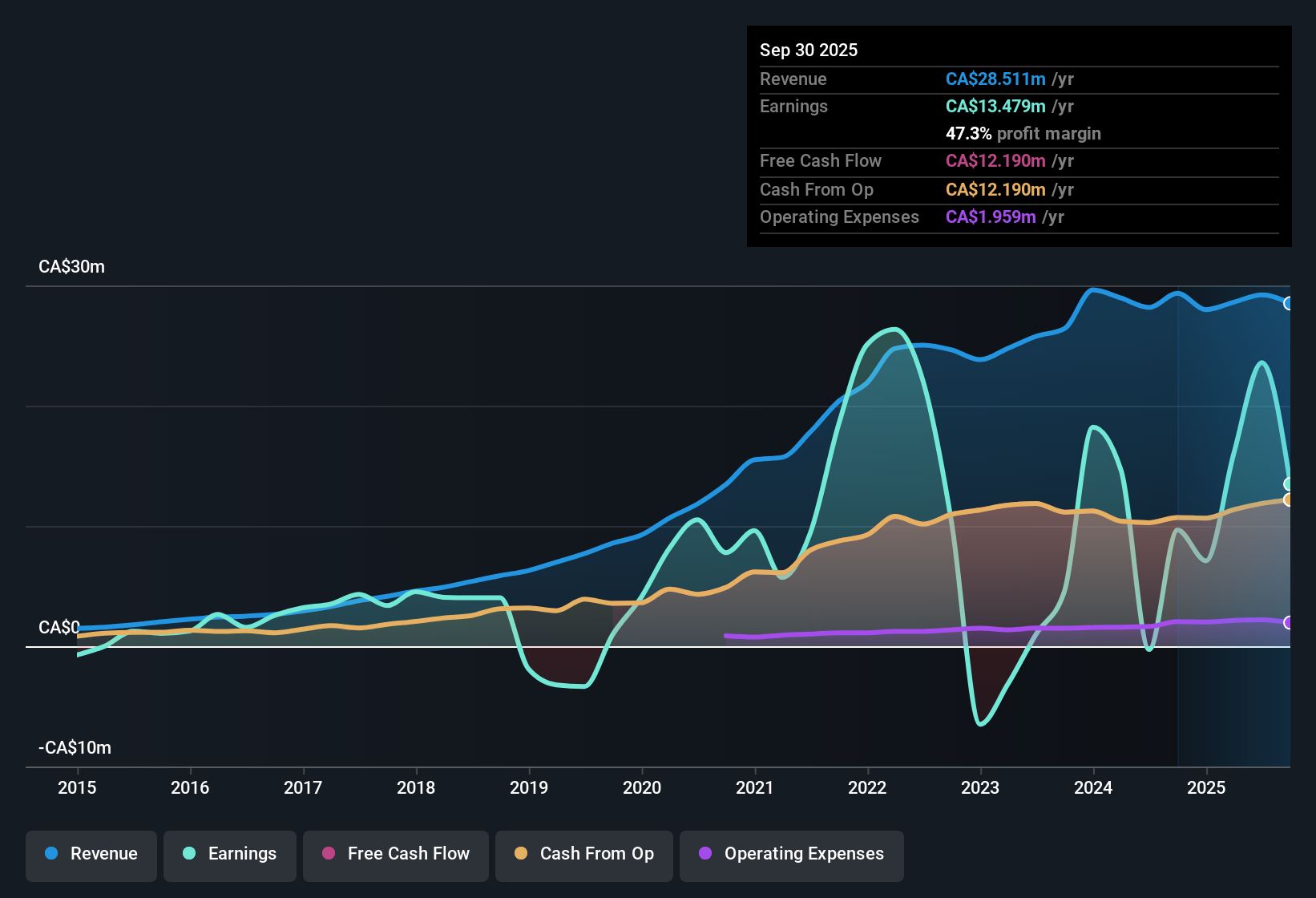Click the pink Free Cash Flow dot
The image size is (1316, 898).
pos(329,854)
